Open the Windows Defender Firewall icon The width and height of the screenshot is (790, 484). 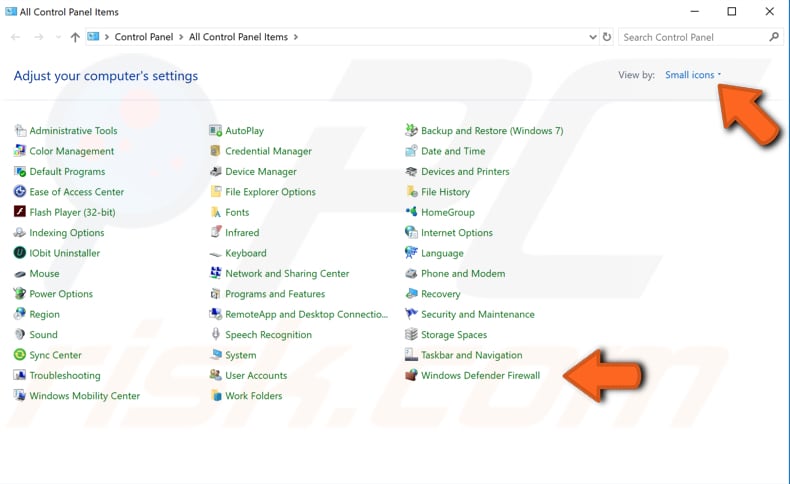coord(411,375)
